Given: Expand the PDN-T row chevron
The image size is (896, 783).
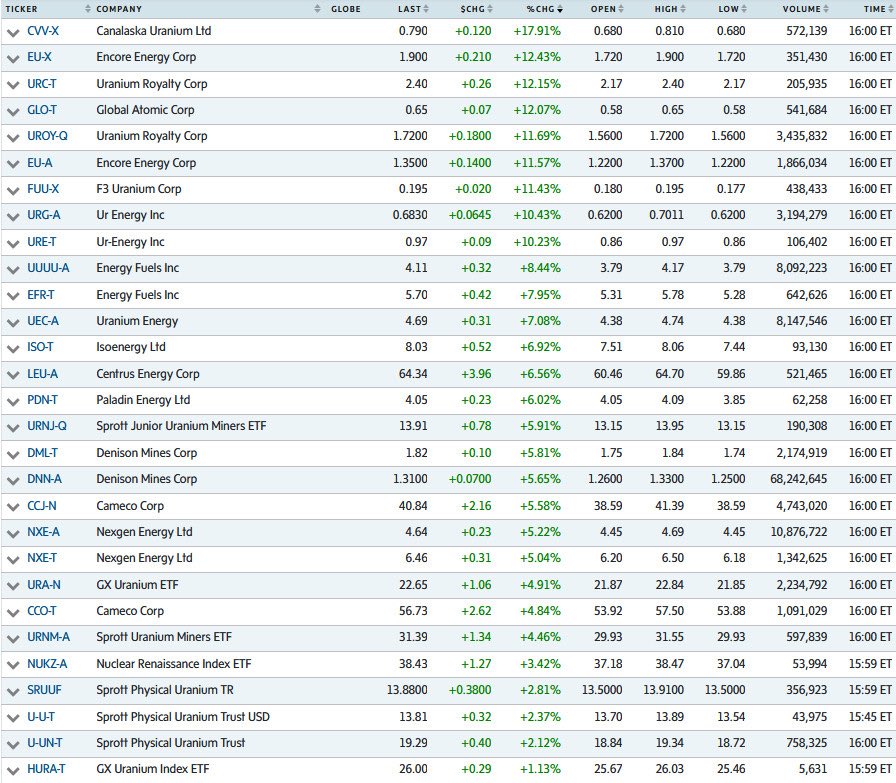Looking at the screenshot, I should [13, 402].
